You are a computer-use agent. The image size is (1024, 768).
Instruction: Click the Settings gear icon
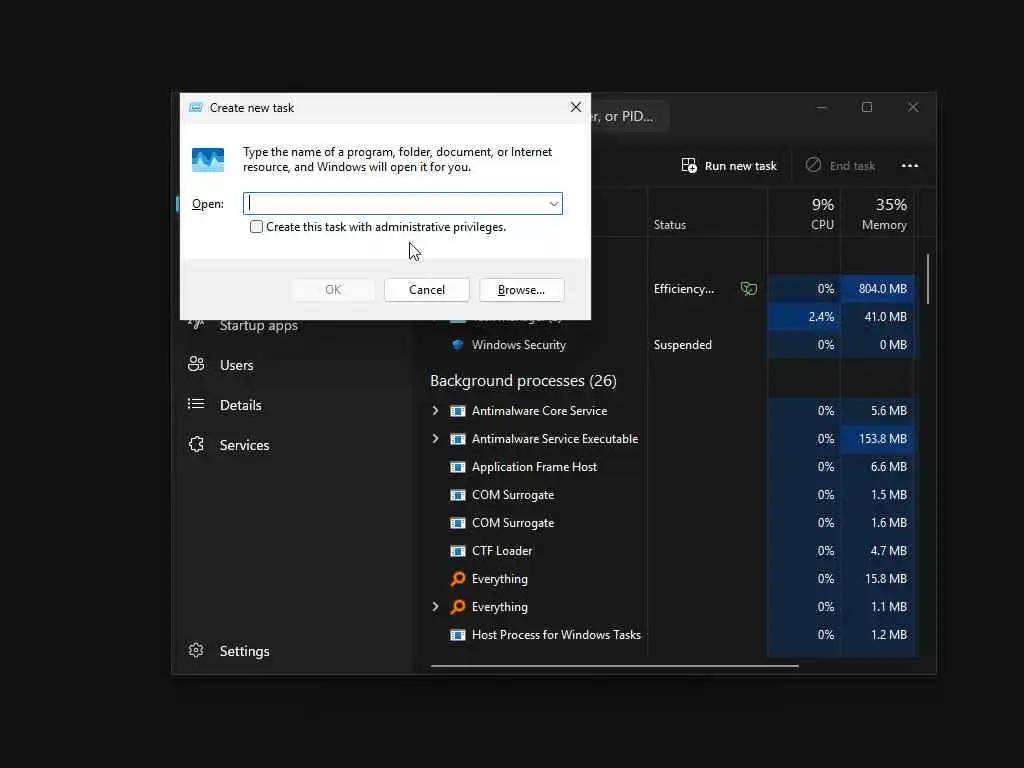pyautogui.click(x=196, y=650)
